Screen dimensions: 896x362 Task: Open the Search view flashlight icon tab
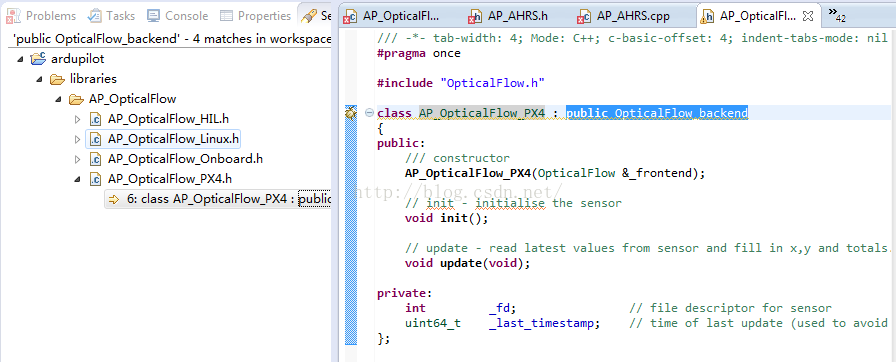(309, 16)
